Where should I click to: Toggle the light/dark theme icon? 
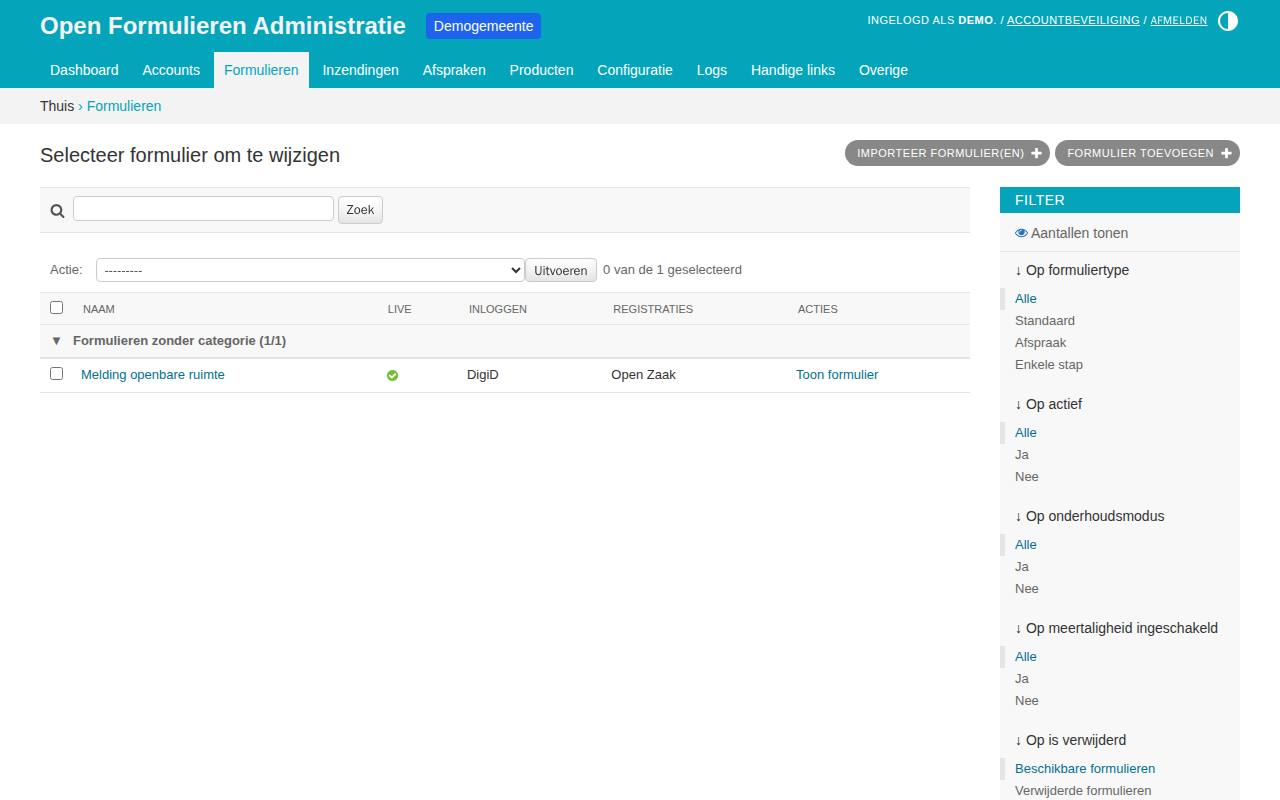(1228, 20)
